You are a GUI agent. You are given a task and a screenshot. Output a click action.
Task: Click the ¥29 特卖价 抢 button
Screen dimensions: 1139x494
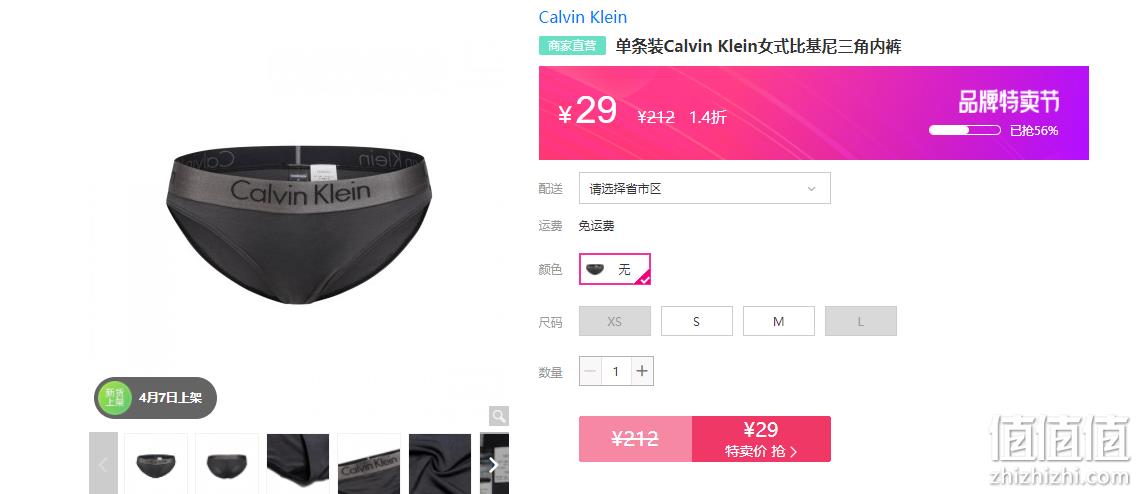tap(761, 439)
